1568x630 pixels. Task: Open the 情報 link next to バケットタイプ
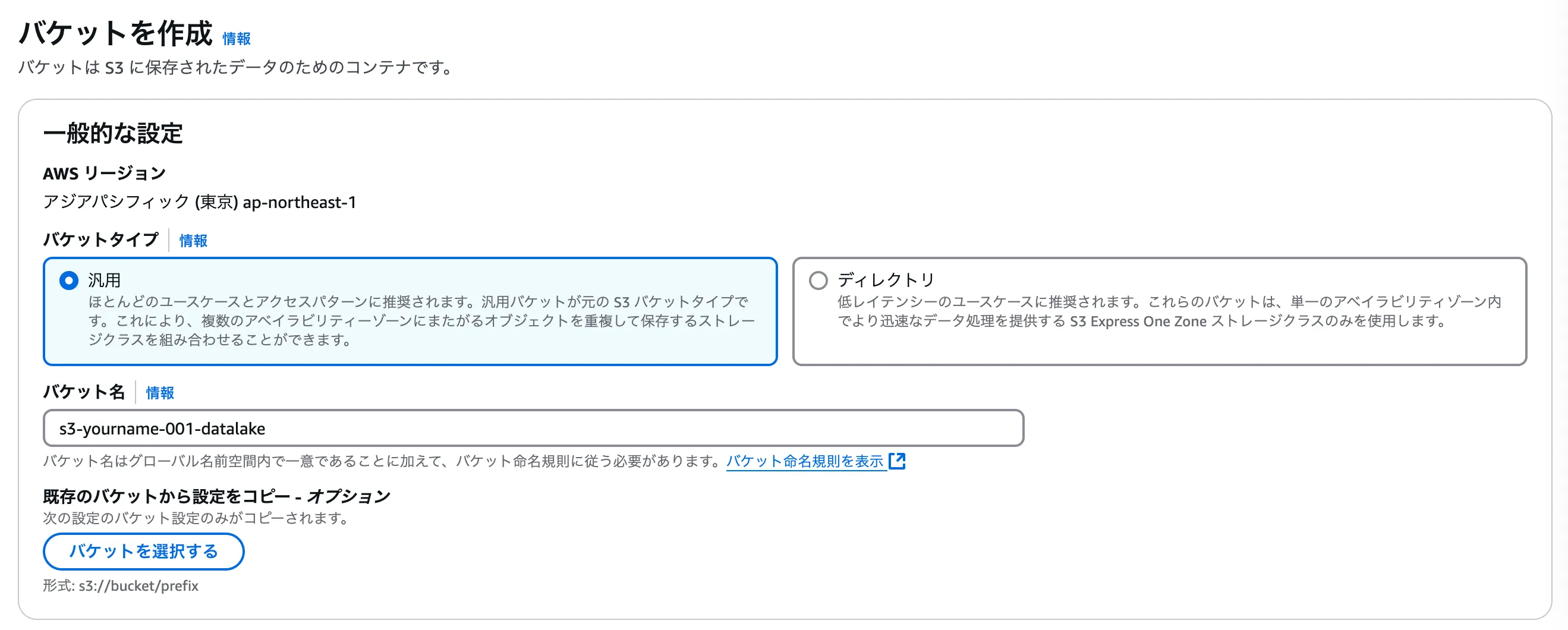193,241
